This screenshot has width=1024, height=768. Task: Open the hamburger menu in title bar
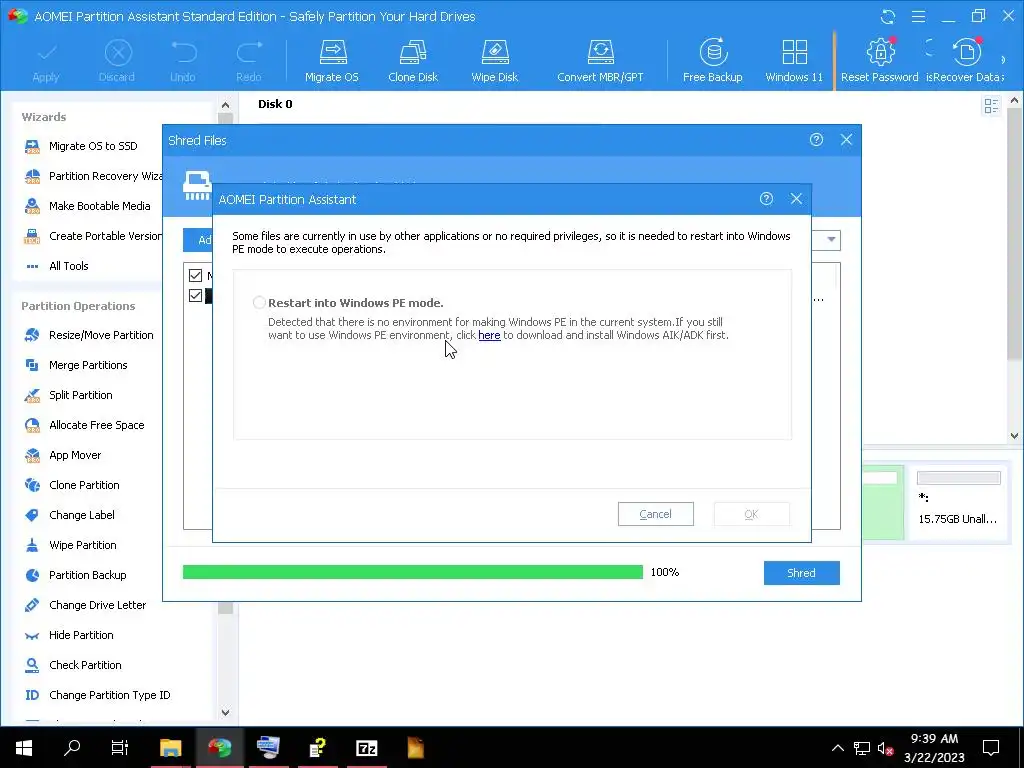918,17
